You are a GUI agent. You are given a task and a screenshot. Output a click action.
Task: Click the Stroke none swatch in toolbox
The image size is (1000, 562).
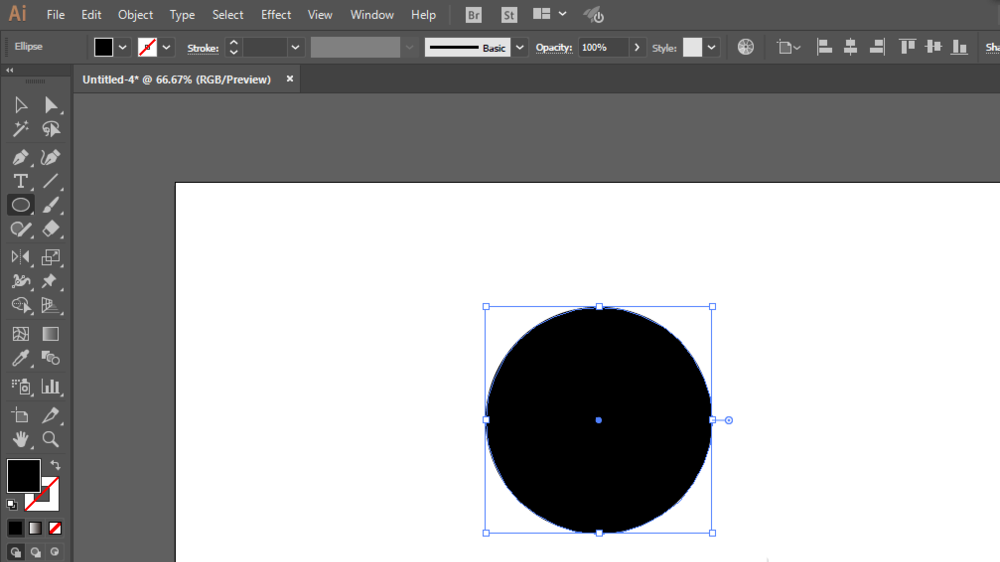click(50, 501)
